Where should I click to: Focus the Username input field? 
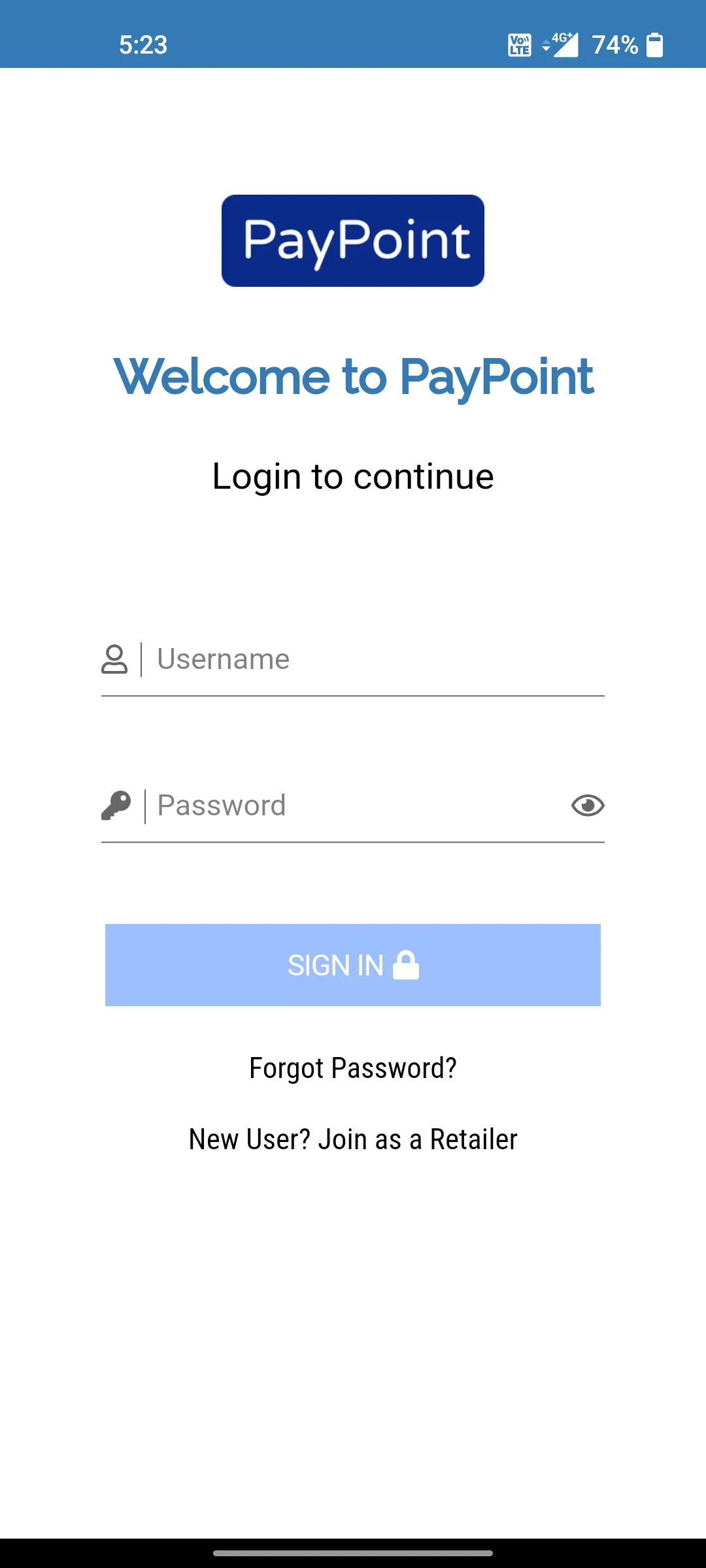pos(379,659)
